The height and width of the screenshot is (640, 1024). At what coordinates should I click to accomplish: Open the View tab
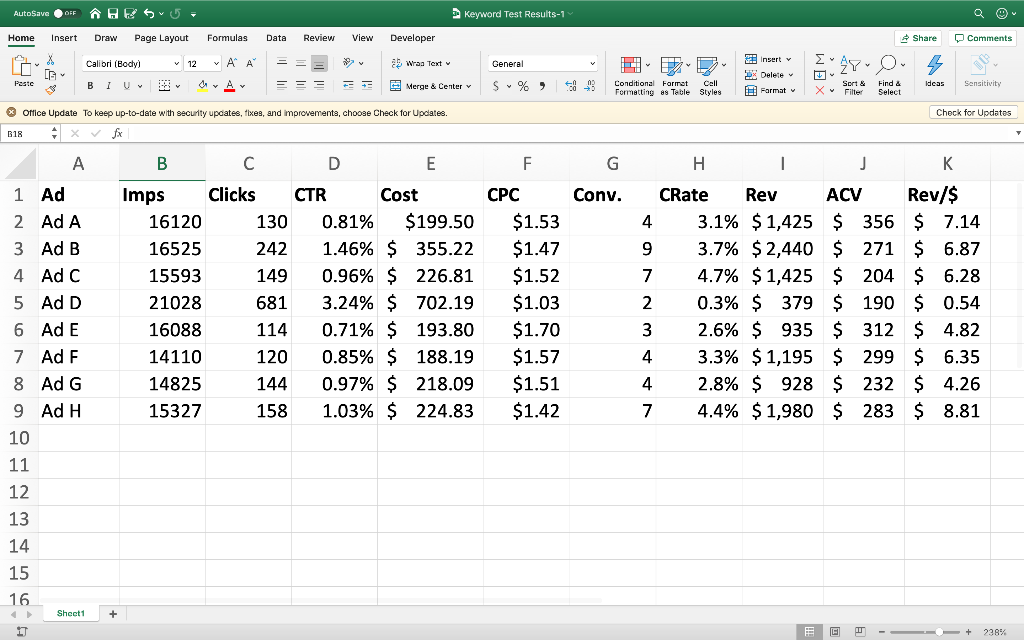(362, 38)
